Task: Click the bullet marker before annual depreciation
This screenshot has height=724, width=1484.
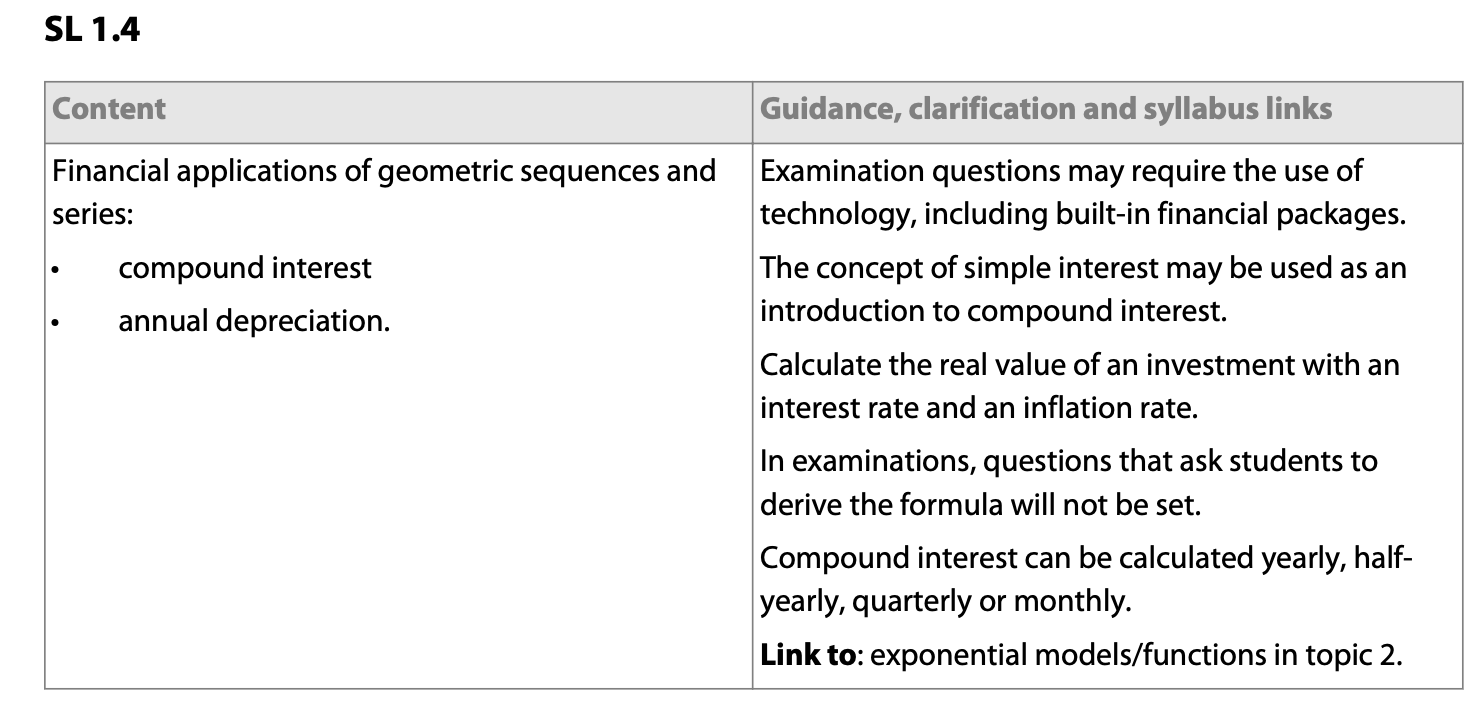Action: [x=58, y=323]
